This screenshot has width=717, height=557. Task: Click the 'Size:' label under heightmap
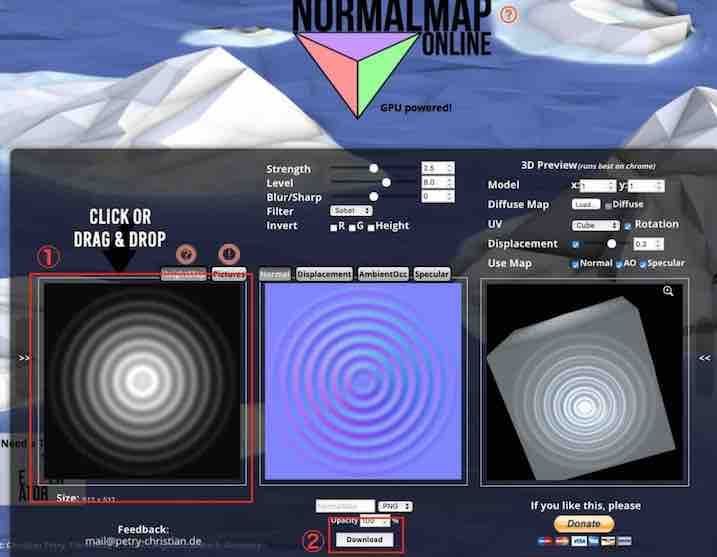tap(68, 498)
